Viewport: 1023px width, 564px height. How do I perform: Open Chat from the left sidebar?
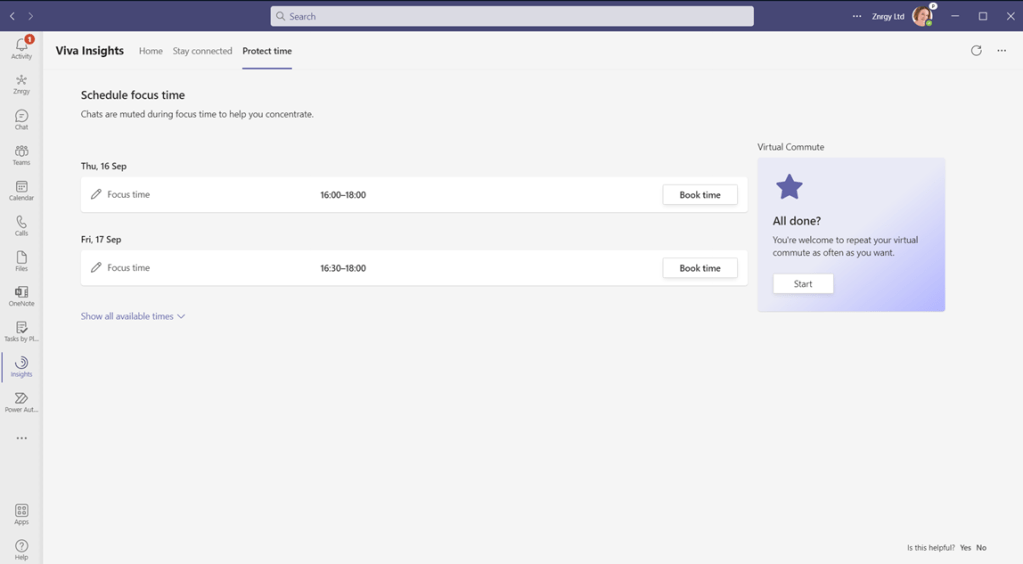pyautogui.click(x=21, y=119)
